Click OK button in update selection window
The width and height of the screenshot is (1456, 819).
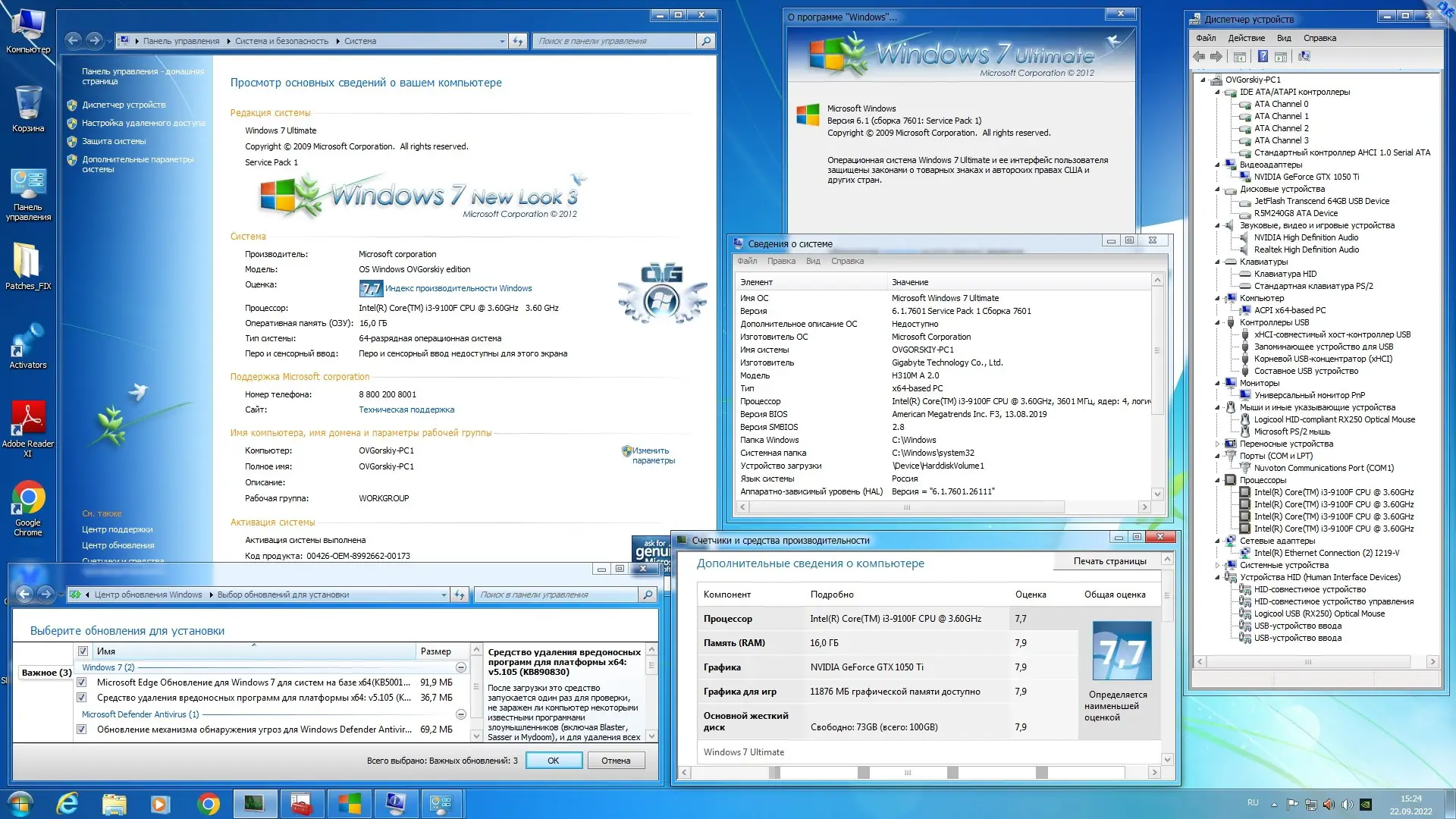(554, 761)
